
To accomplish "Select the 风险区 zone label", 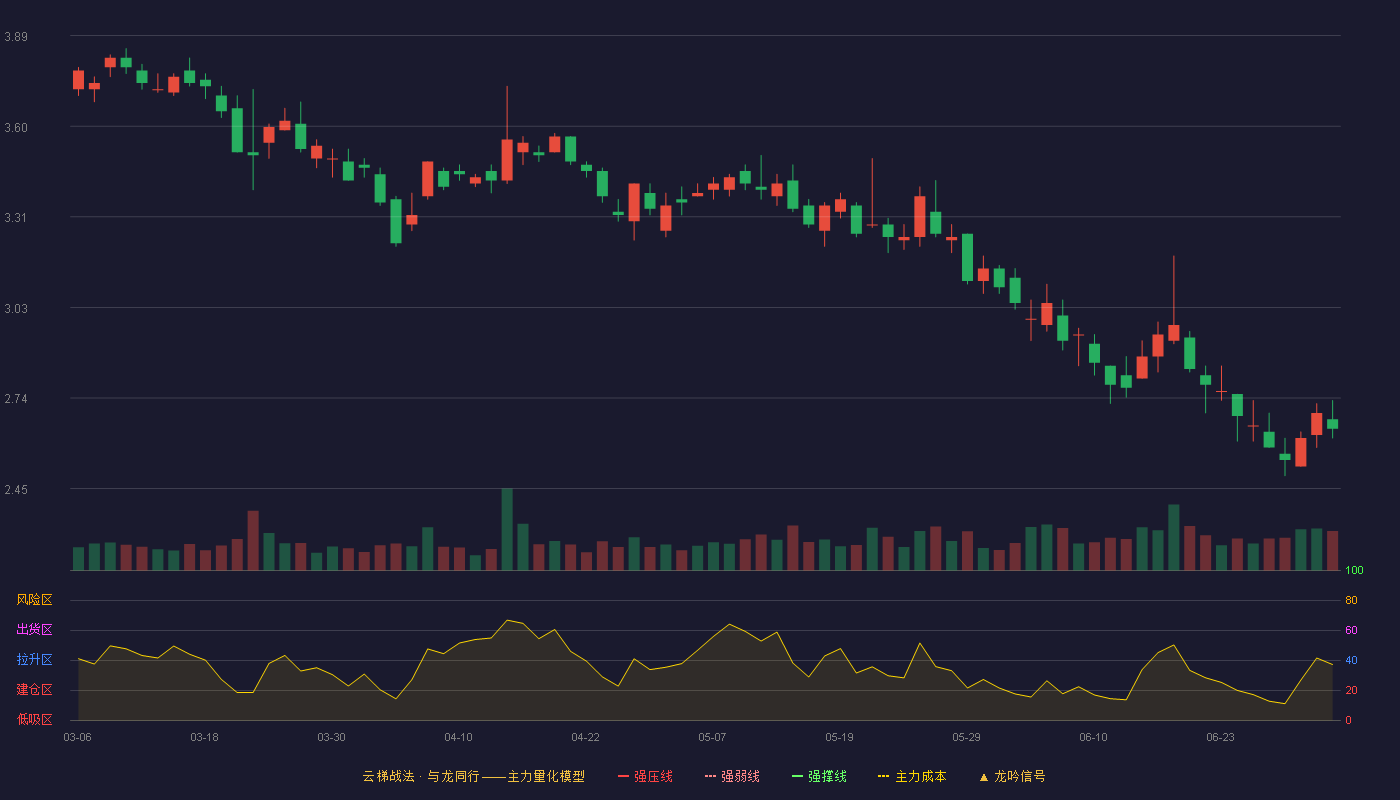I will click(x=34, y=600).
